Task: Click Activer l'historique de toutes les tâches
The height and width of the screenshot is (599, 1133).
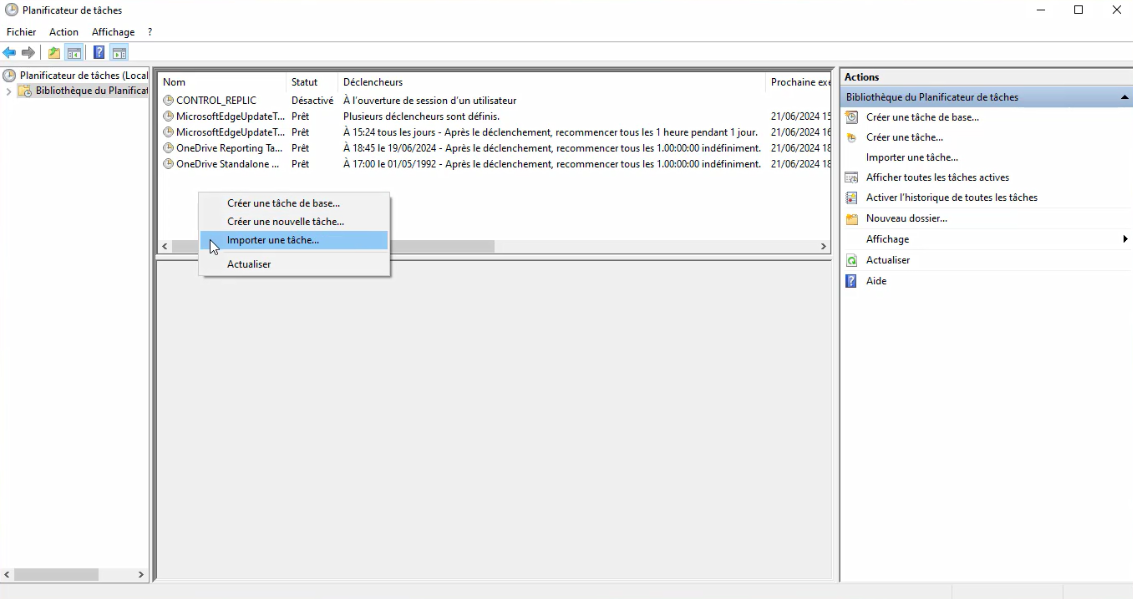Action: pos(951,198)
